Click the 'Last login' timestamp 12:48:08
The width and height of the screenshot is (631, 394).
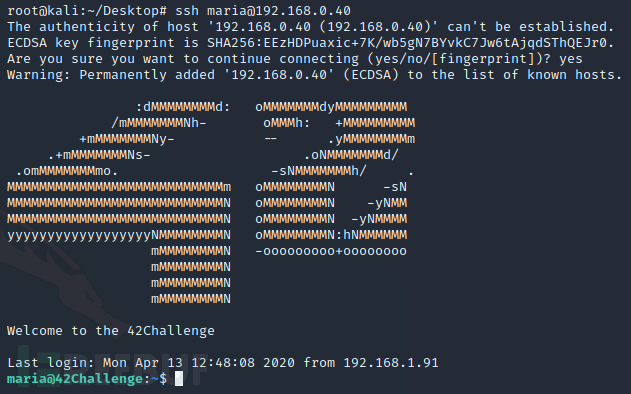click(223, 363)
